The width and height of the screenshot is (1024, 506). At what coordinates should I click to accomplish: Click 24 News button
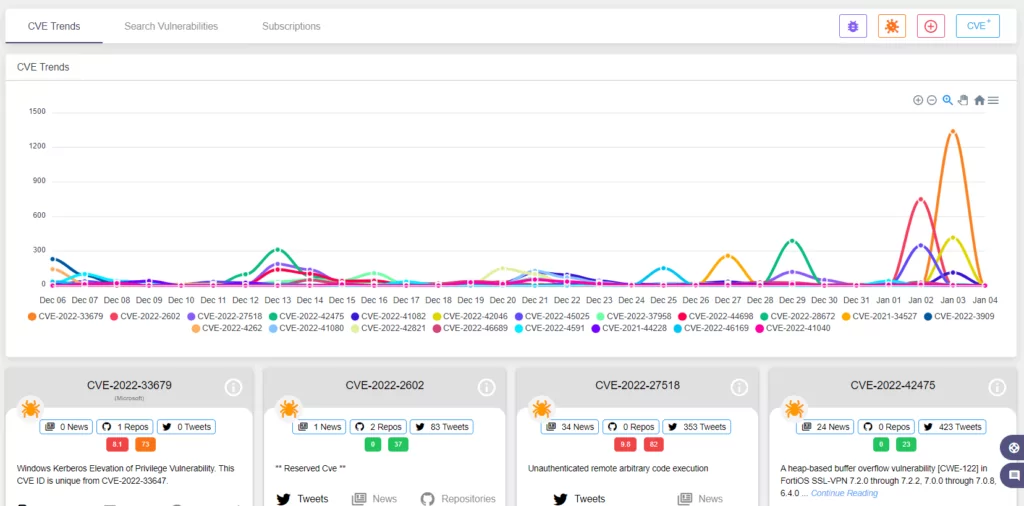pyautogui.click(x=825, y=427)
